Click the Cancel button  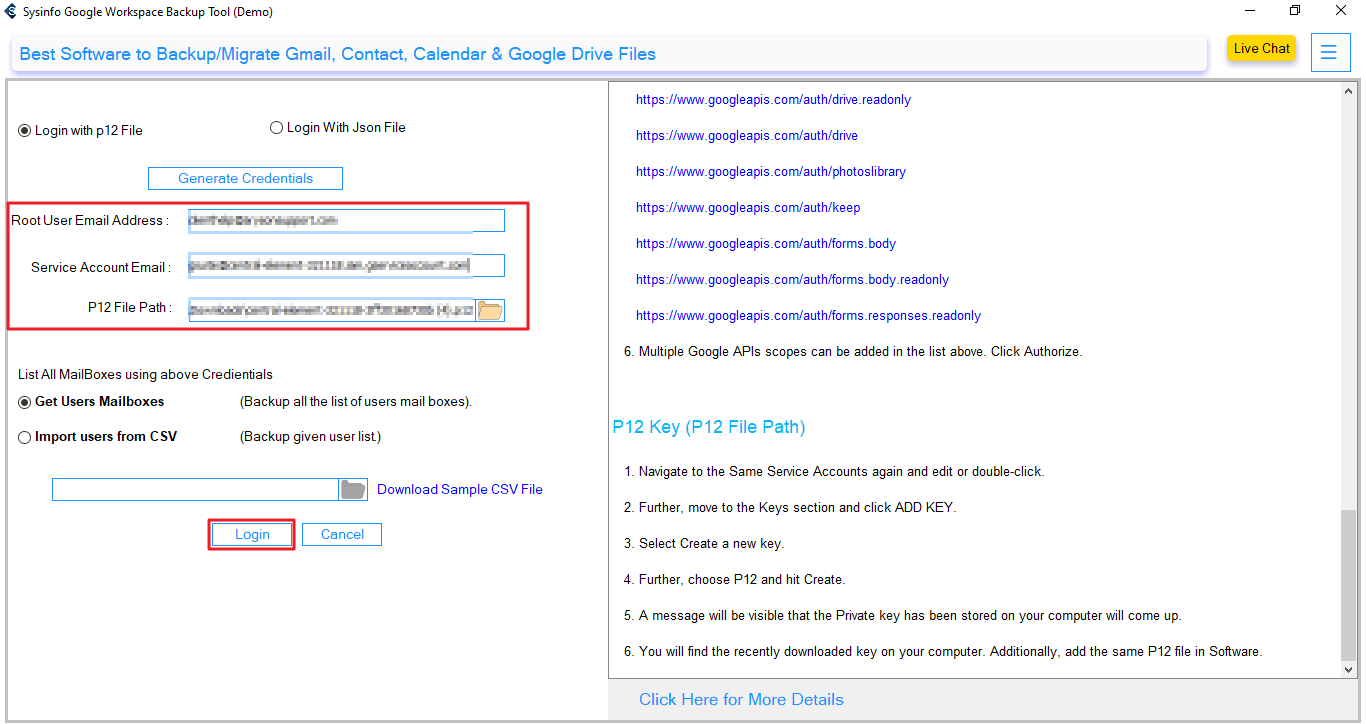342,535
